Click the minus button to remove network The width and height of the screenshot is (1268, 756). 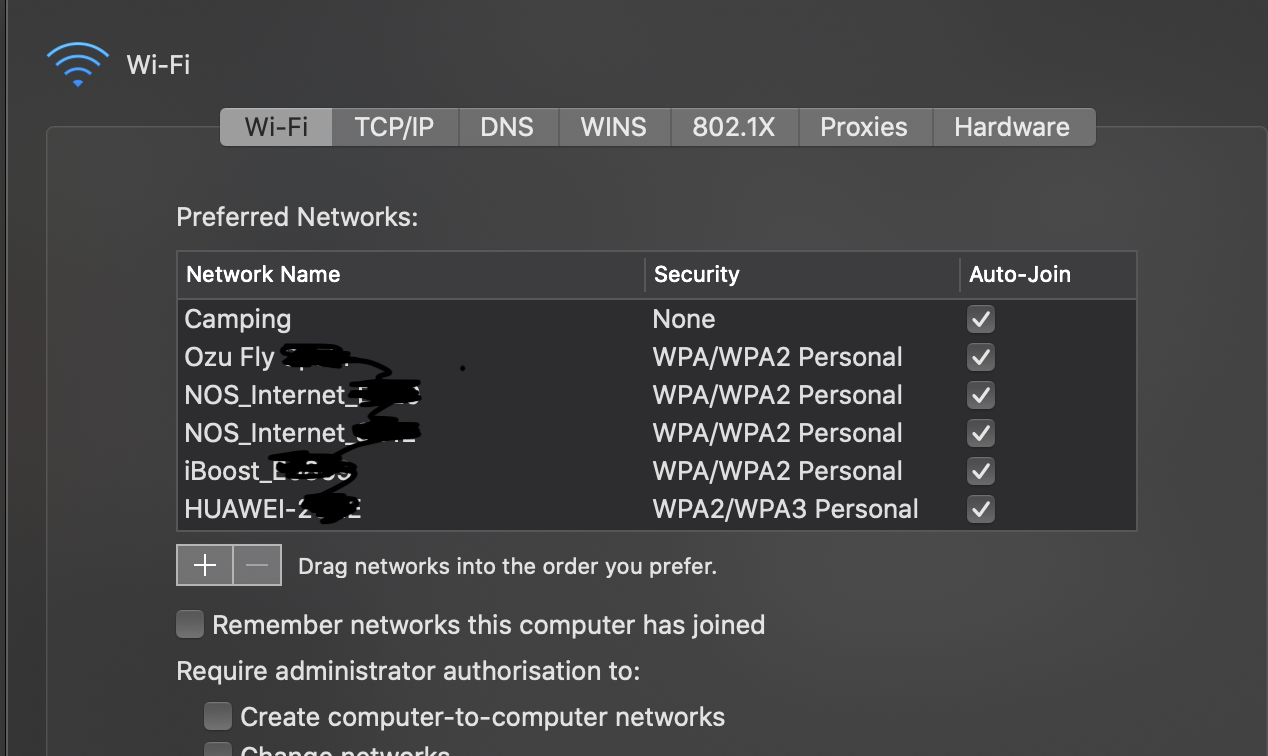pos(257,565)
